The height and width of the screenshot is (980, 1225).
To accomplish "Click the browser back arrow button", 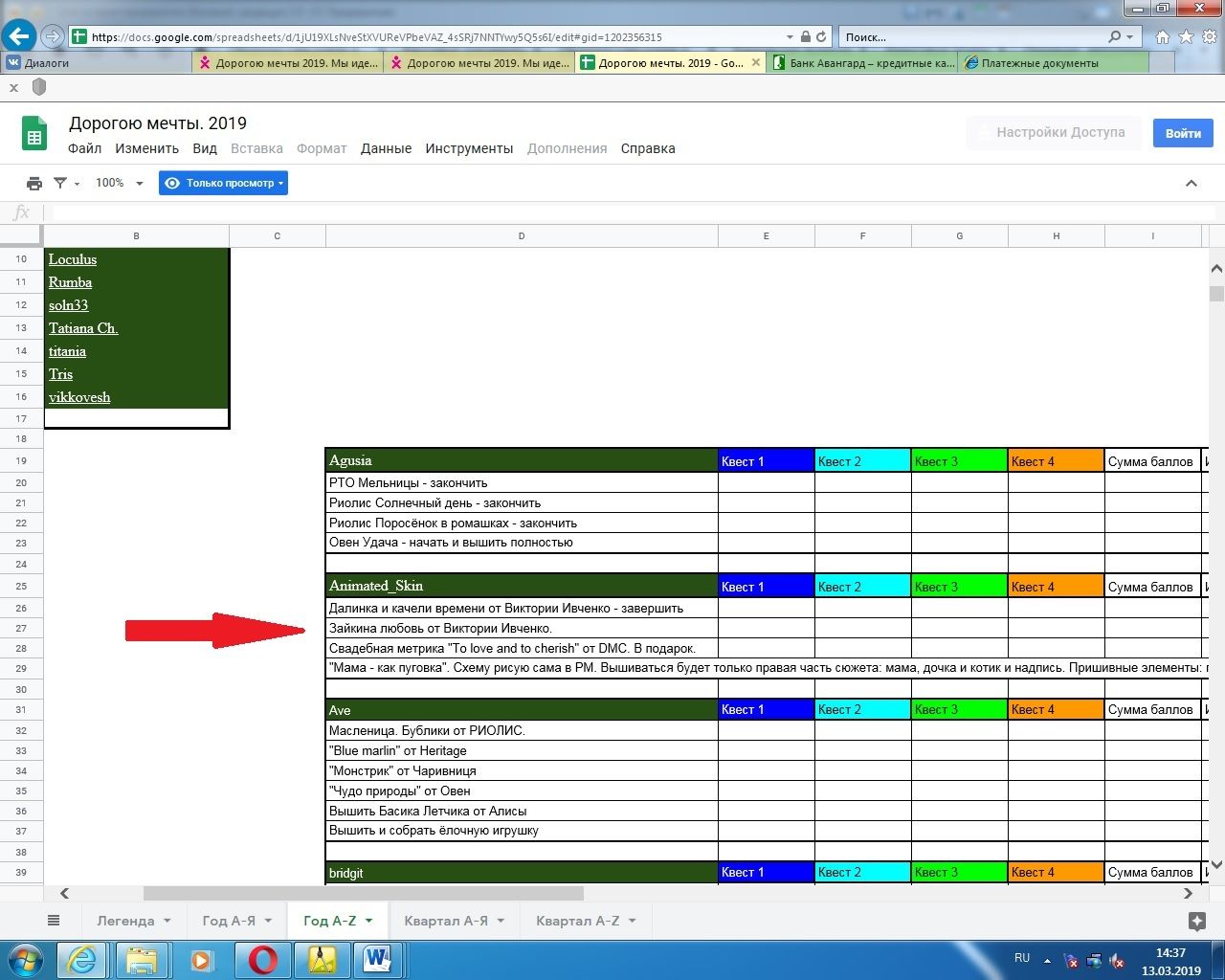I will 19,36.
